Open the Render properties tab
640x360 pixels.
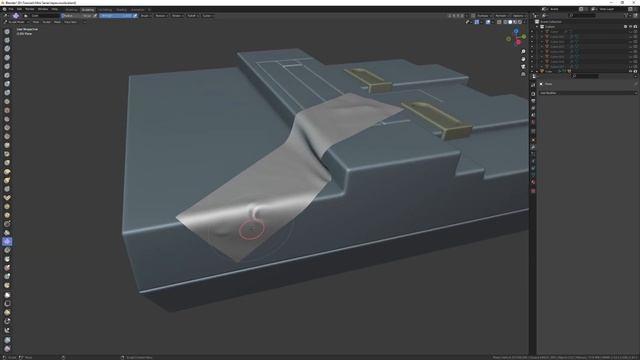(x=533, y=93)
